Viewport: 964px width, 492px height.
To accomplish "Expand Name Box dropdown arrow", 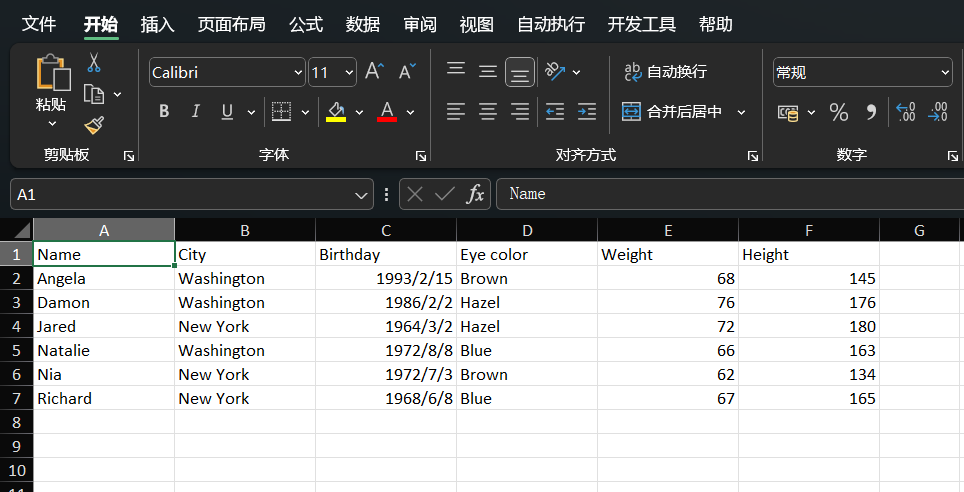I will pyautogui.click(x=361, y=196).
